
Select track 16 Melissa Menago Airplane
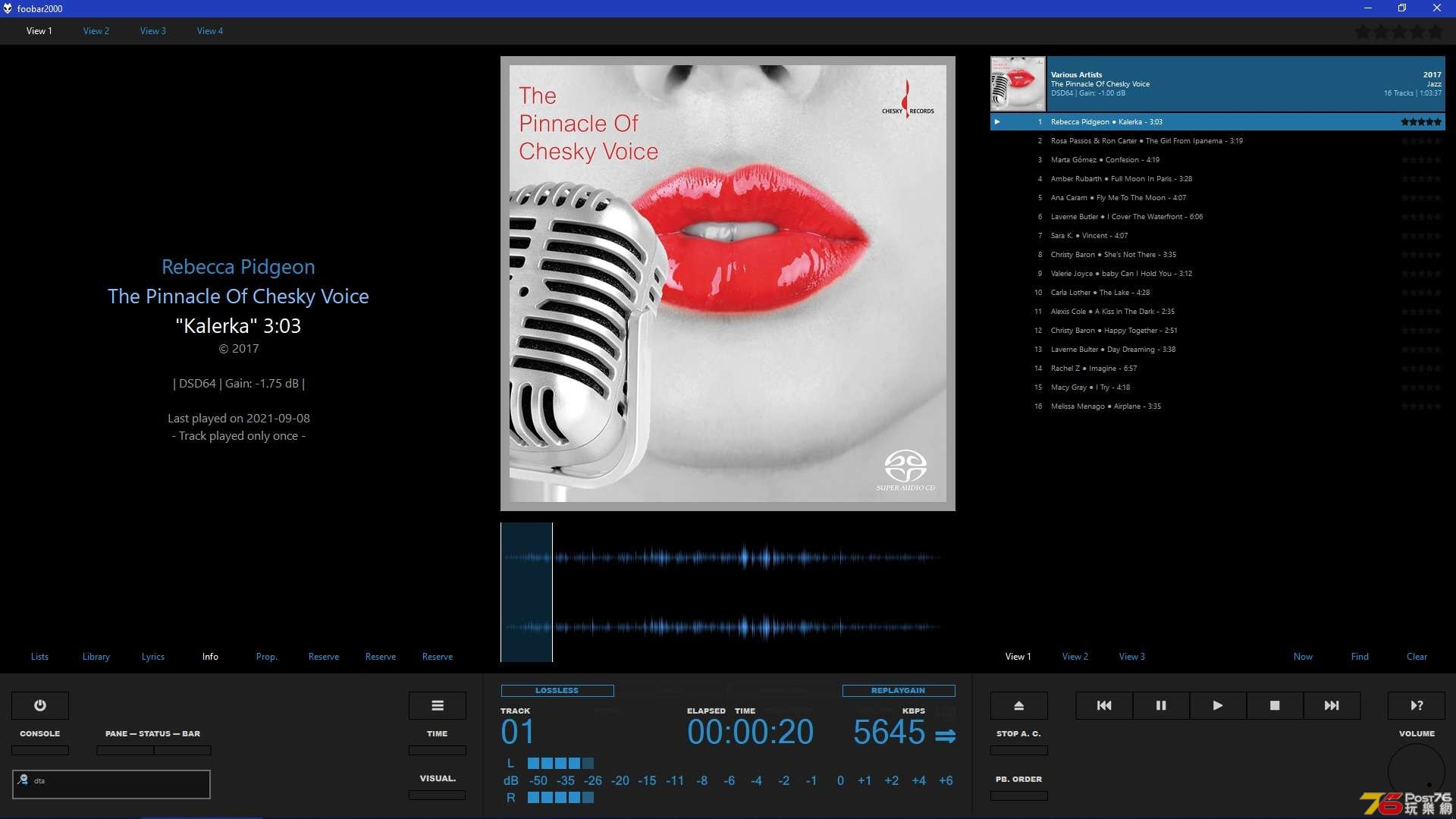pos(1217,406)
